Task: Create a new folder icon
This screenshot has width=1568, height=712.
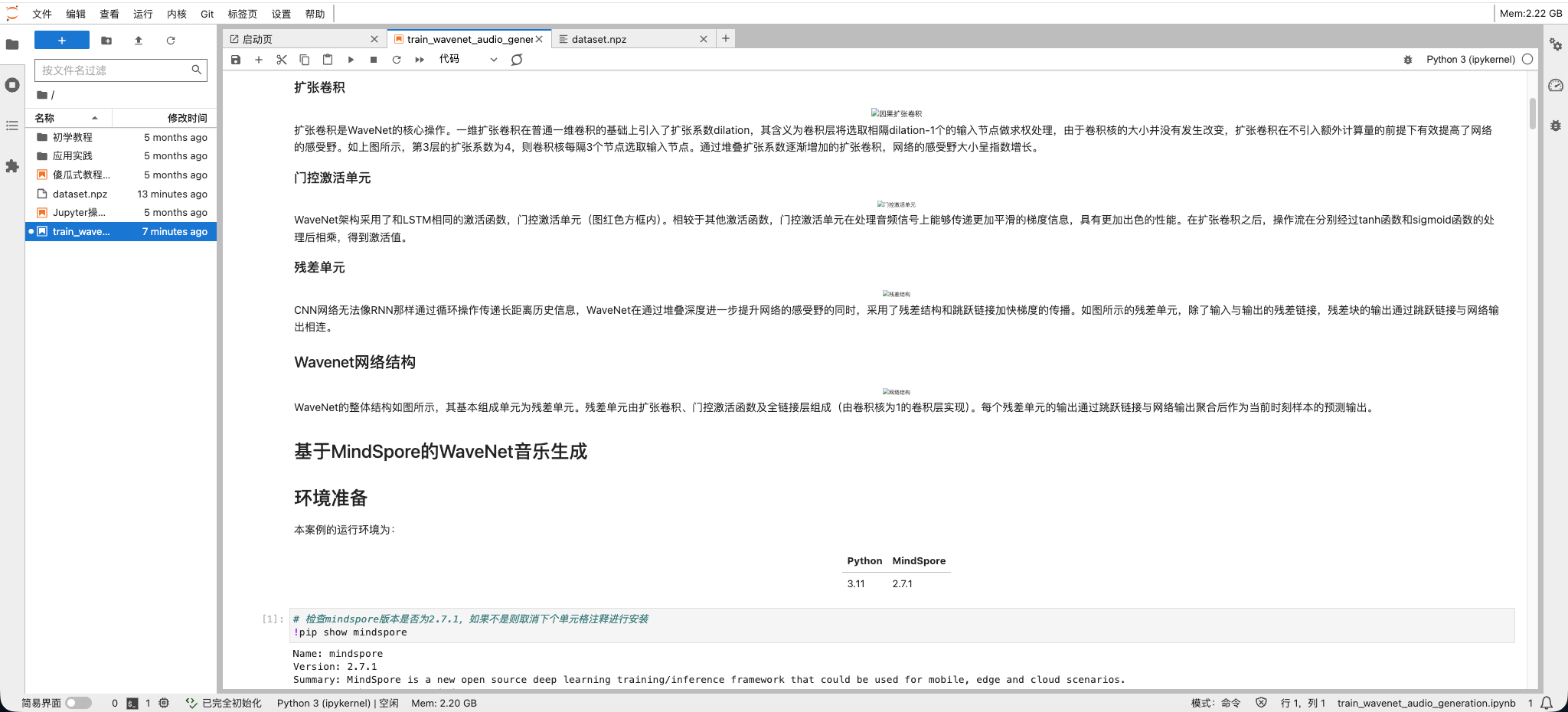Action: pos(106,41)
